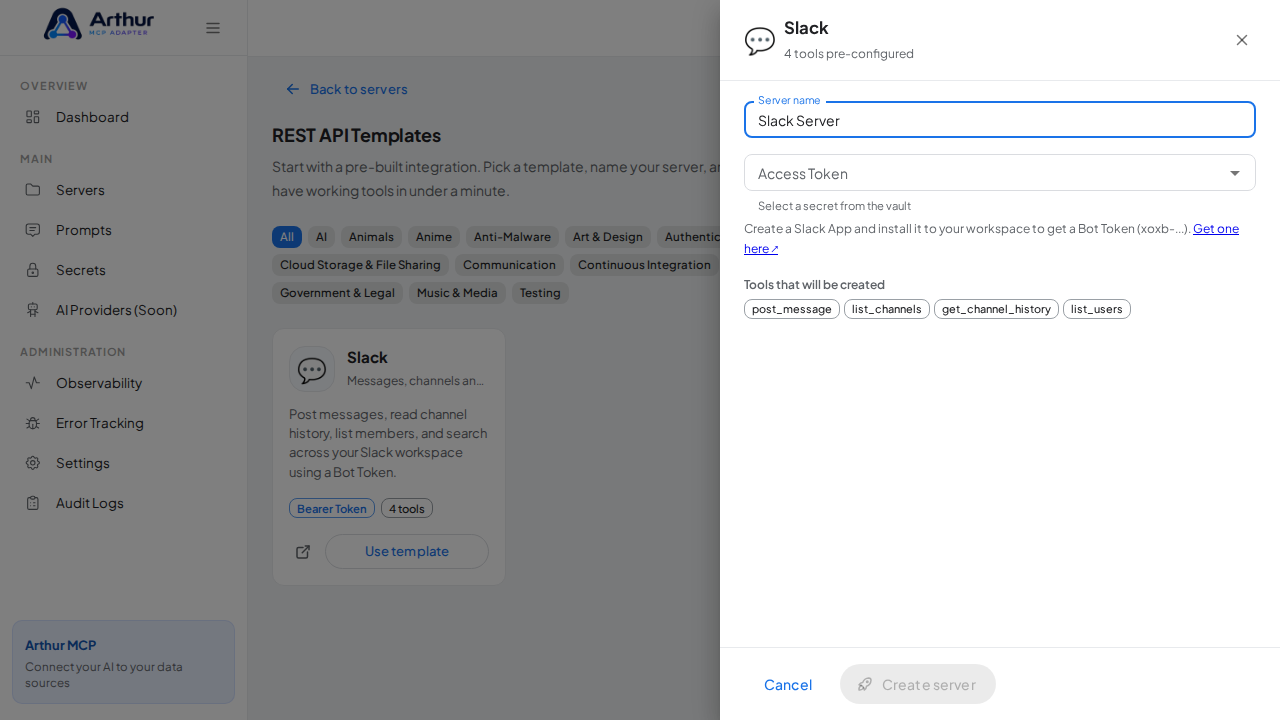Open the Access Token dropdown
1280x720 pixels.
click(x=1000, y=173)
